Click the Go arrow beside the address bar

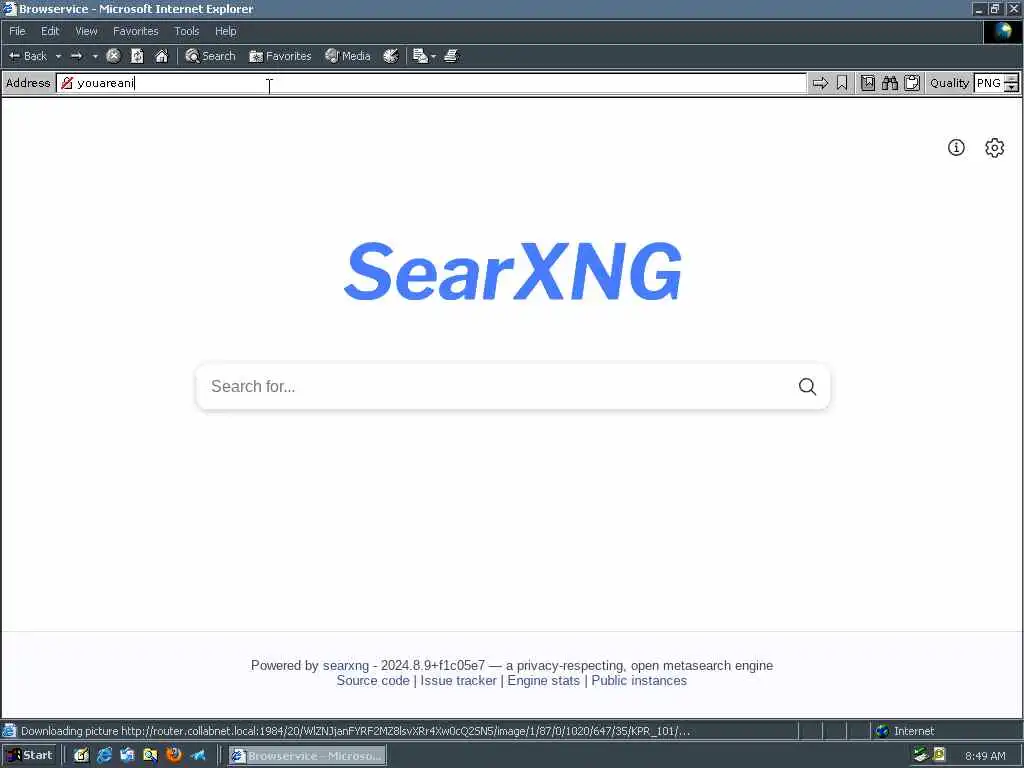pyautogui.click(x=820, y=83)
